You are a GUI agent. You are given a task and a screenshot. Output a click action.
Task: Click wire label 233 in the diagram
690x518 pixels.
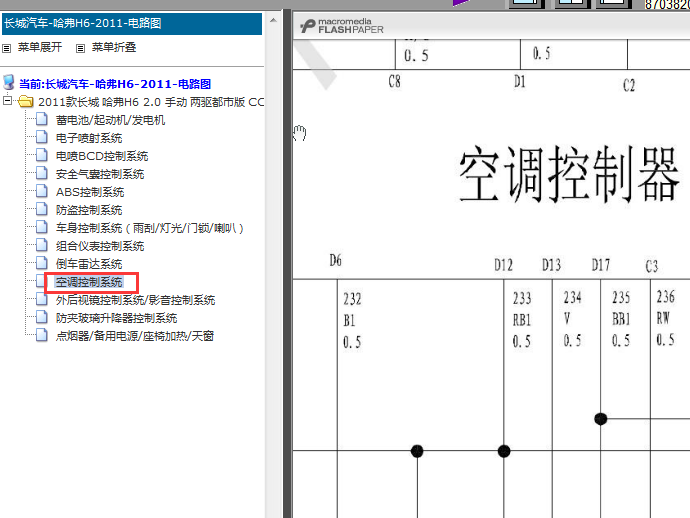pyautogui.click(x=522, y=298)
